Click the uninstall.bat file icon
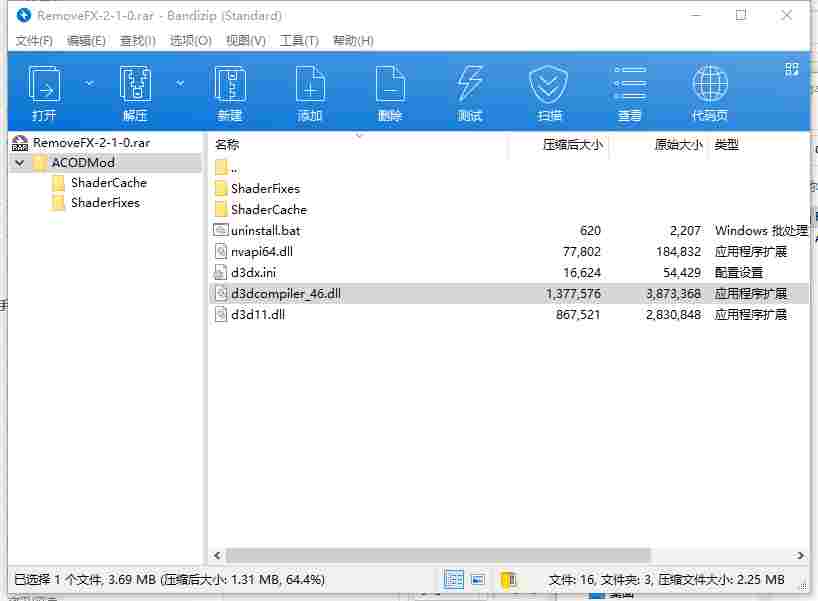This screenshot has width=818, height=601. click(221, 230)
